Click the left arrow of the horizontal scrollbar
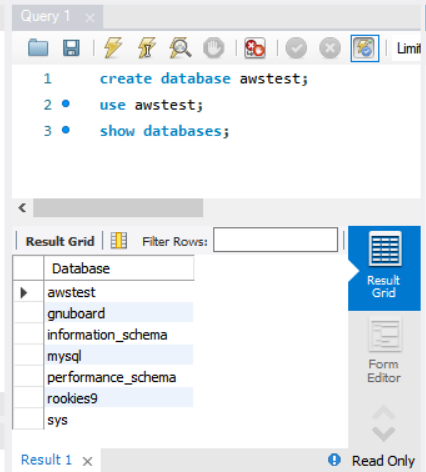This screenshot has height=472, width=426. click(x=22, y=208)
